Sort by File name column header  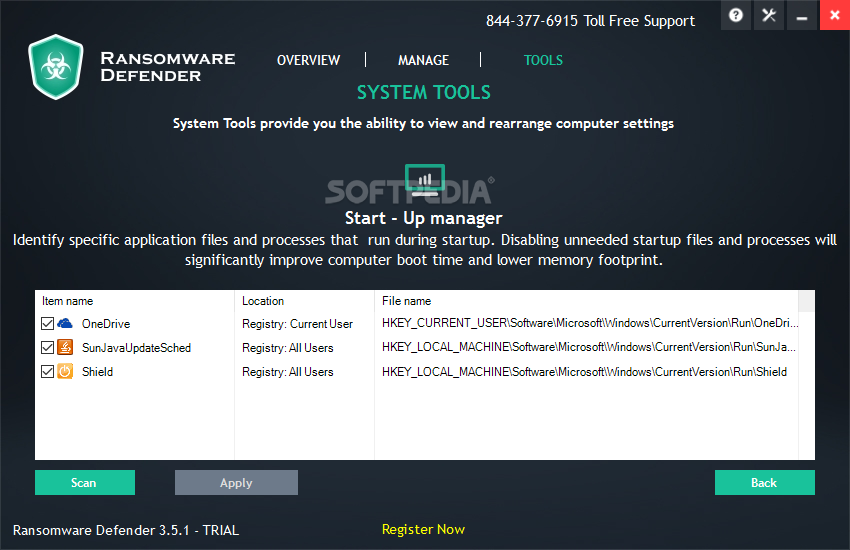(407, 301)
